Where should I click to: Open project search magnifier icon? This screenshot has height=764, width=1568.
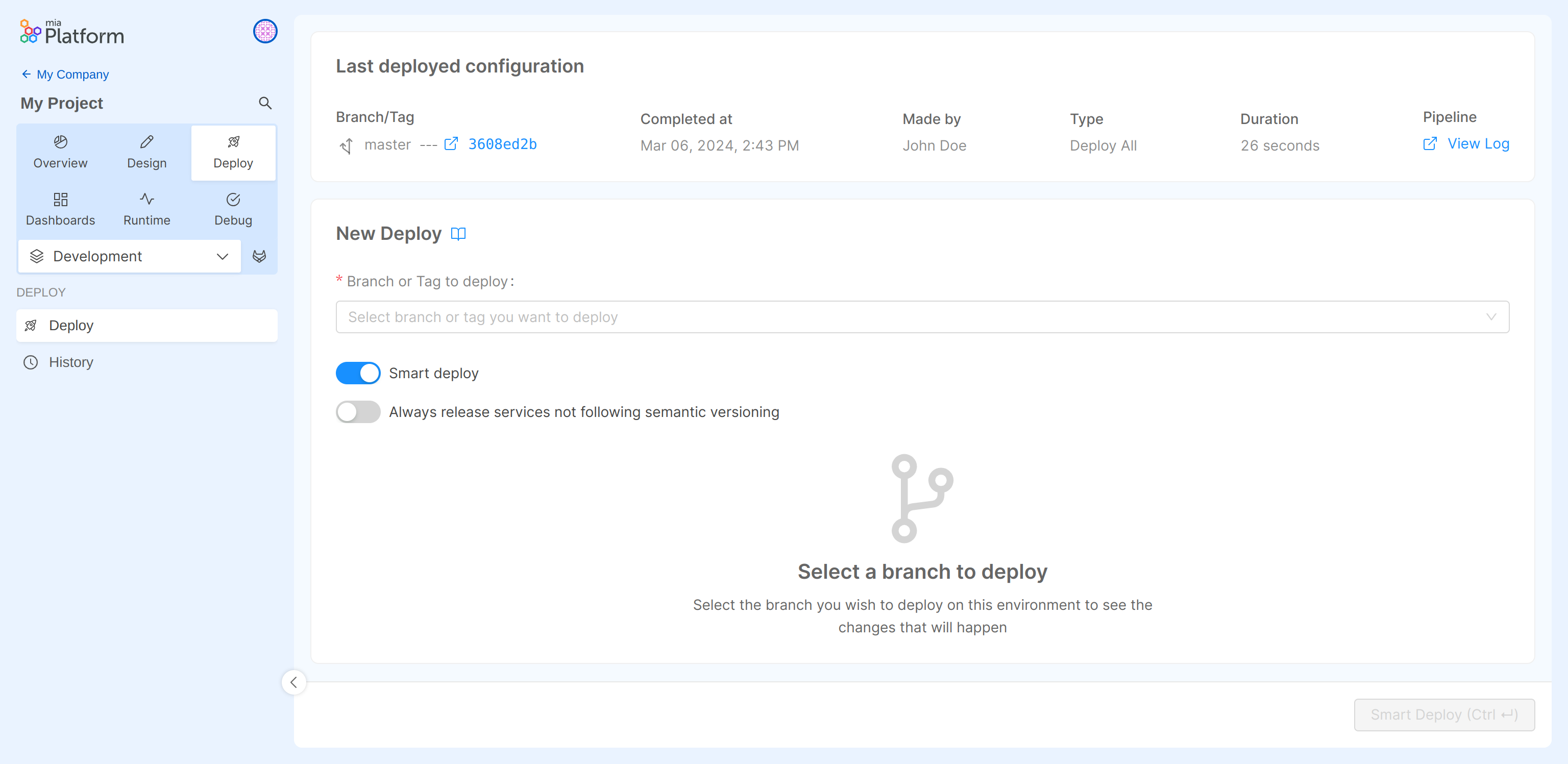[x=265, y=103]
